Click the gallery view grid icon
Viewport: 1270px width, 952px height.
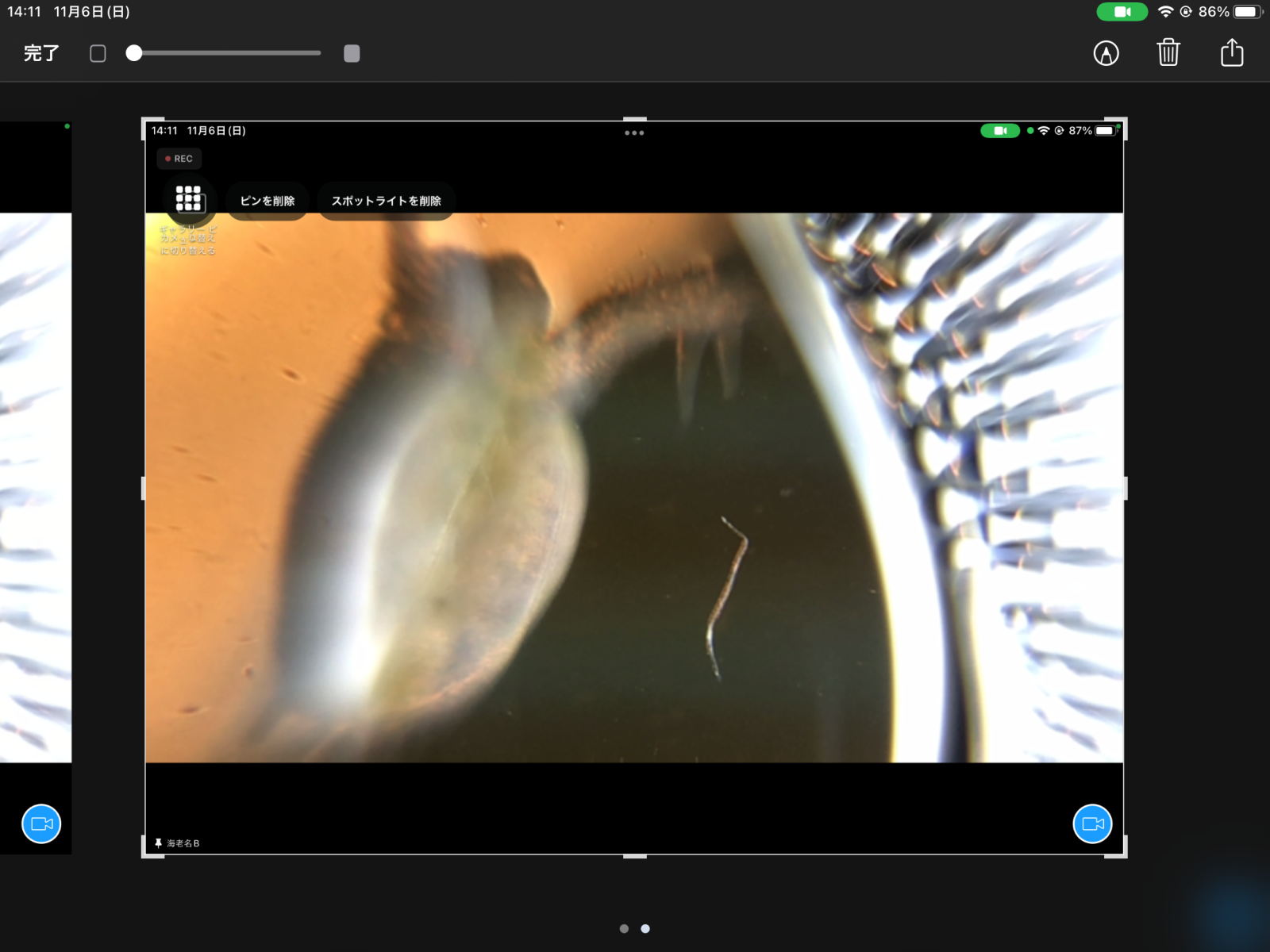tap(188, 198)
